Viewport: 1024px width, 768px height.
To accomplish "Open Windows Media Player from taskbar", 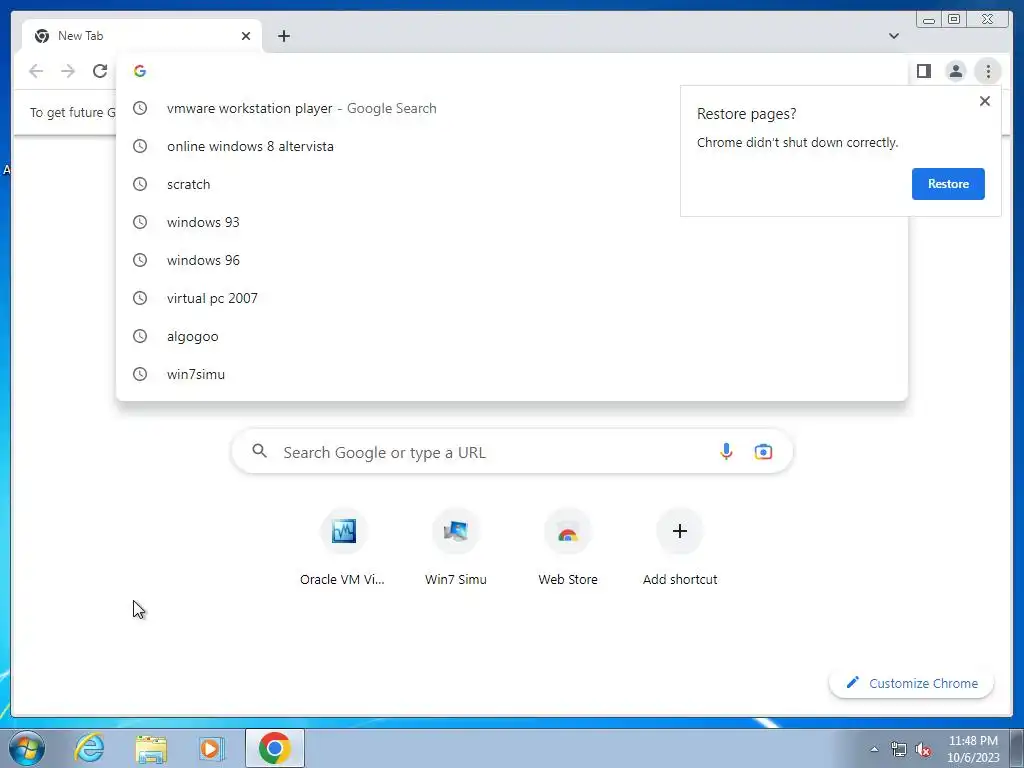I will pos(212,748).
